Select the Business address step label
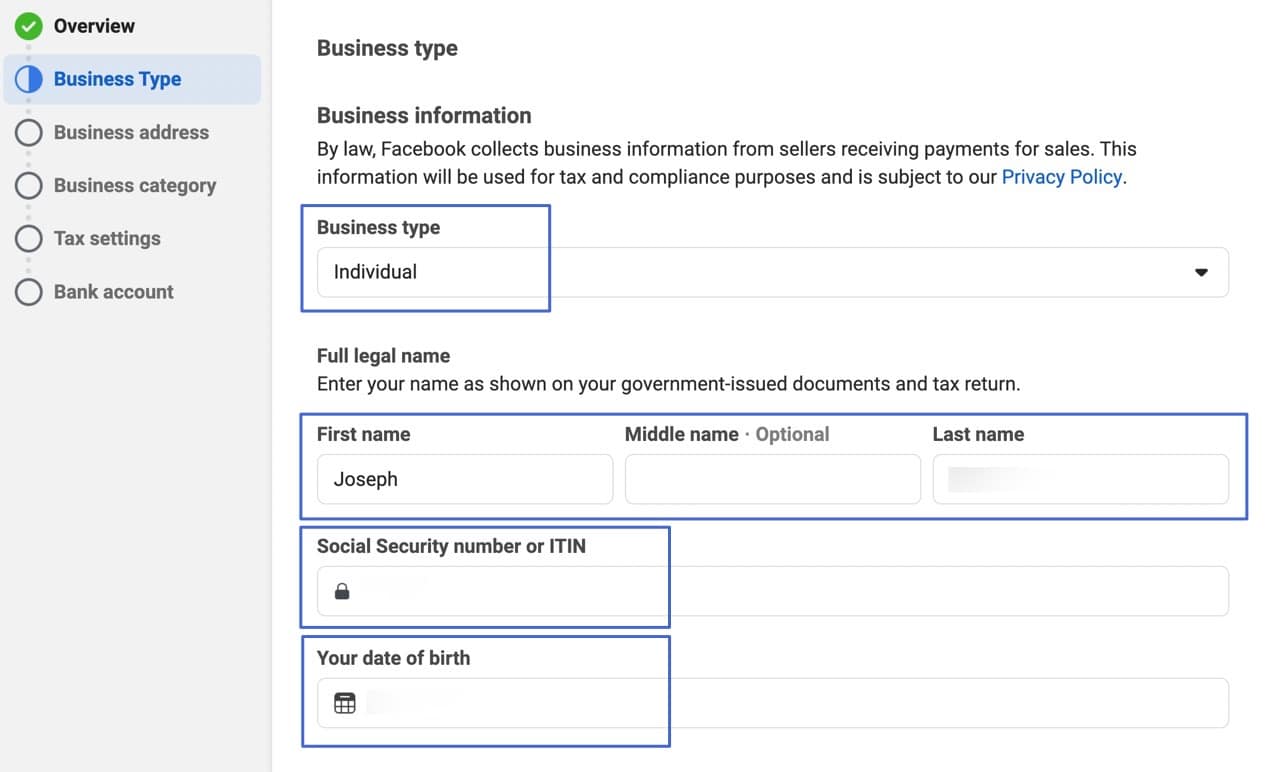Screen dimensions: 1269x772 [131, 132]
